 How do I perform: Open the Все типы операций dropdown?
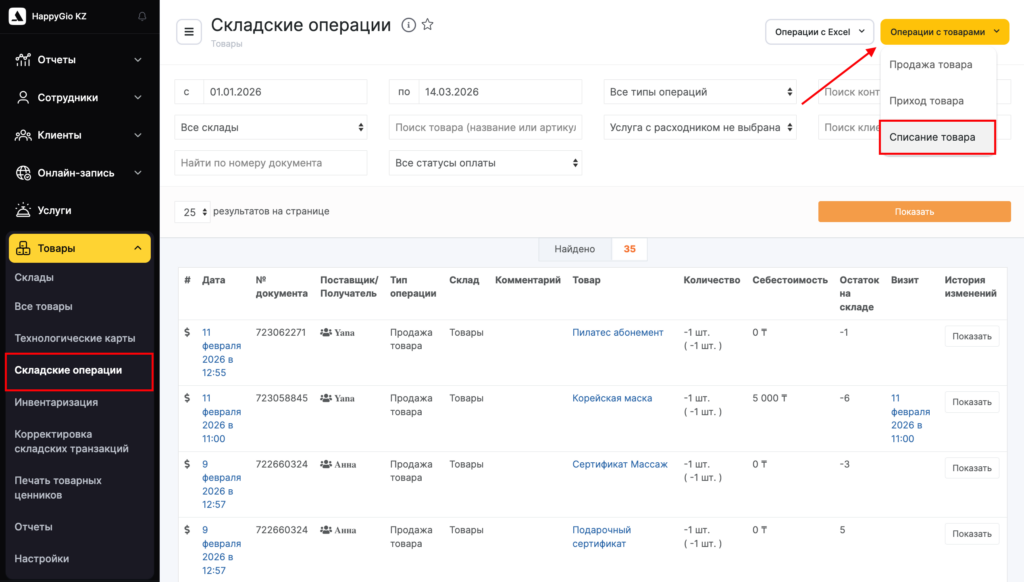[700, 92]
